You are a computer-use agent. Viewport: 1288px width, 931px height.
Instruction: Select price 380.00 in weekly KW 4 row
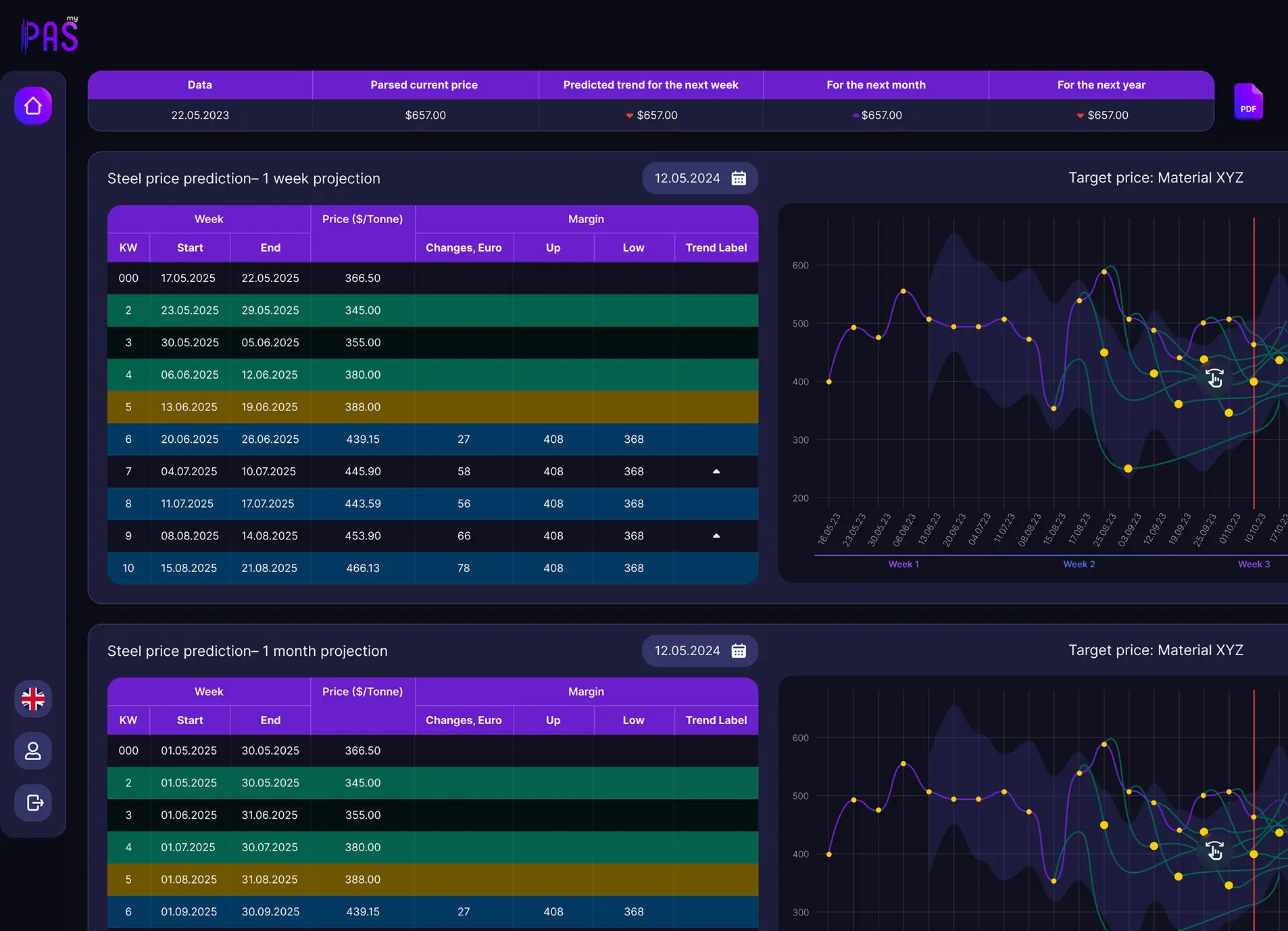tap(363, 375)
